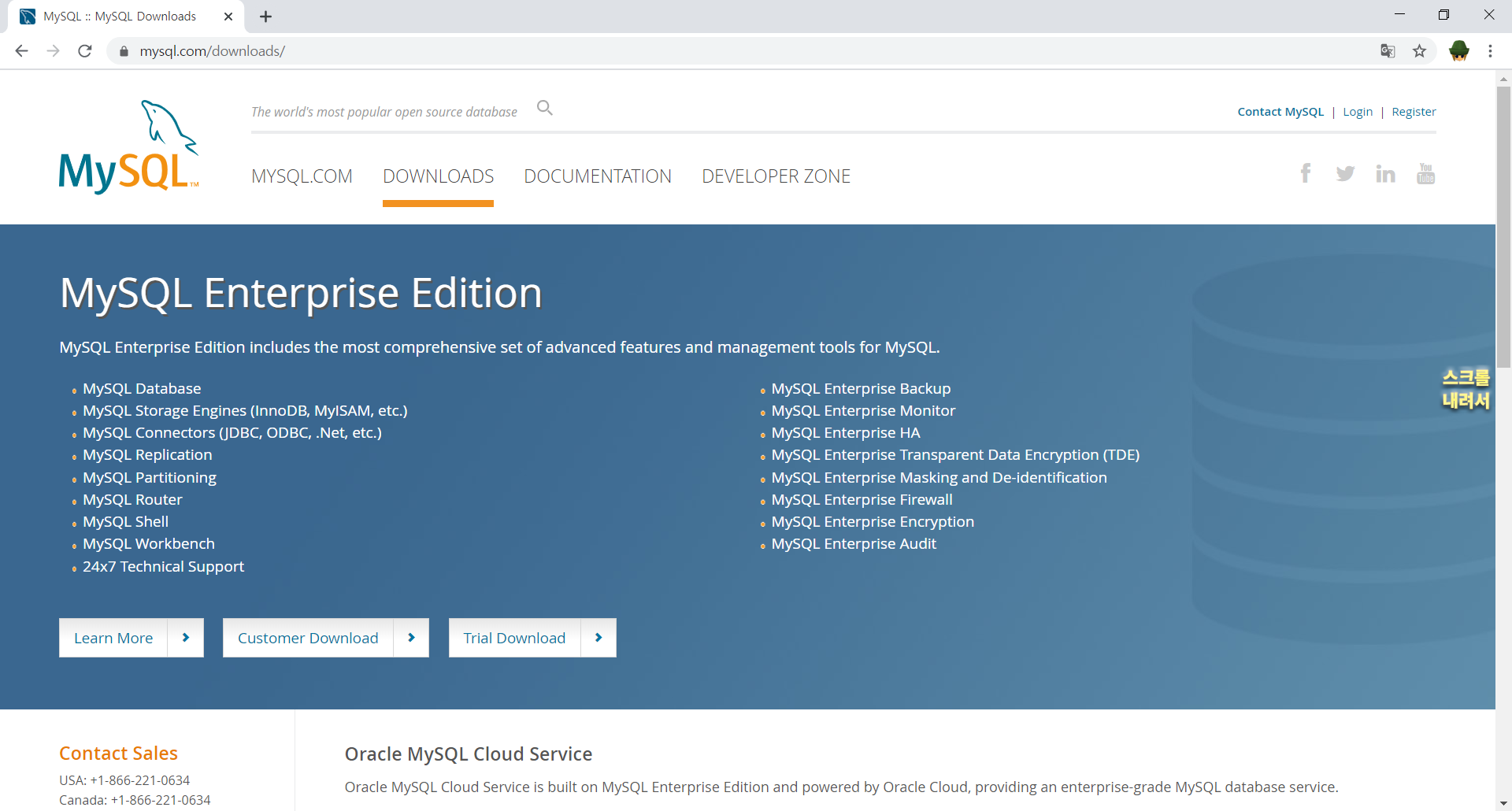Click MySQL Shell list item

[x=125, y=521]
